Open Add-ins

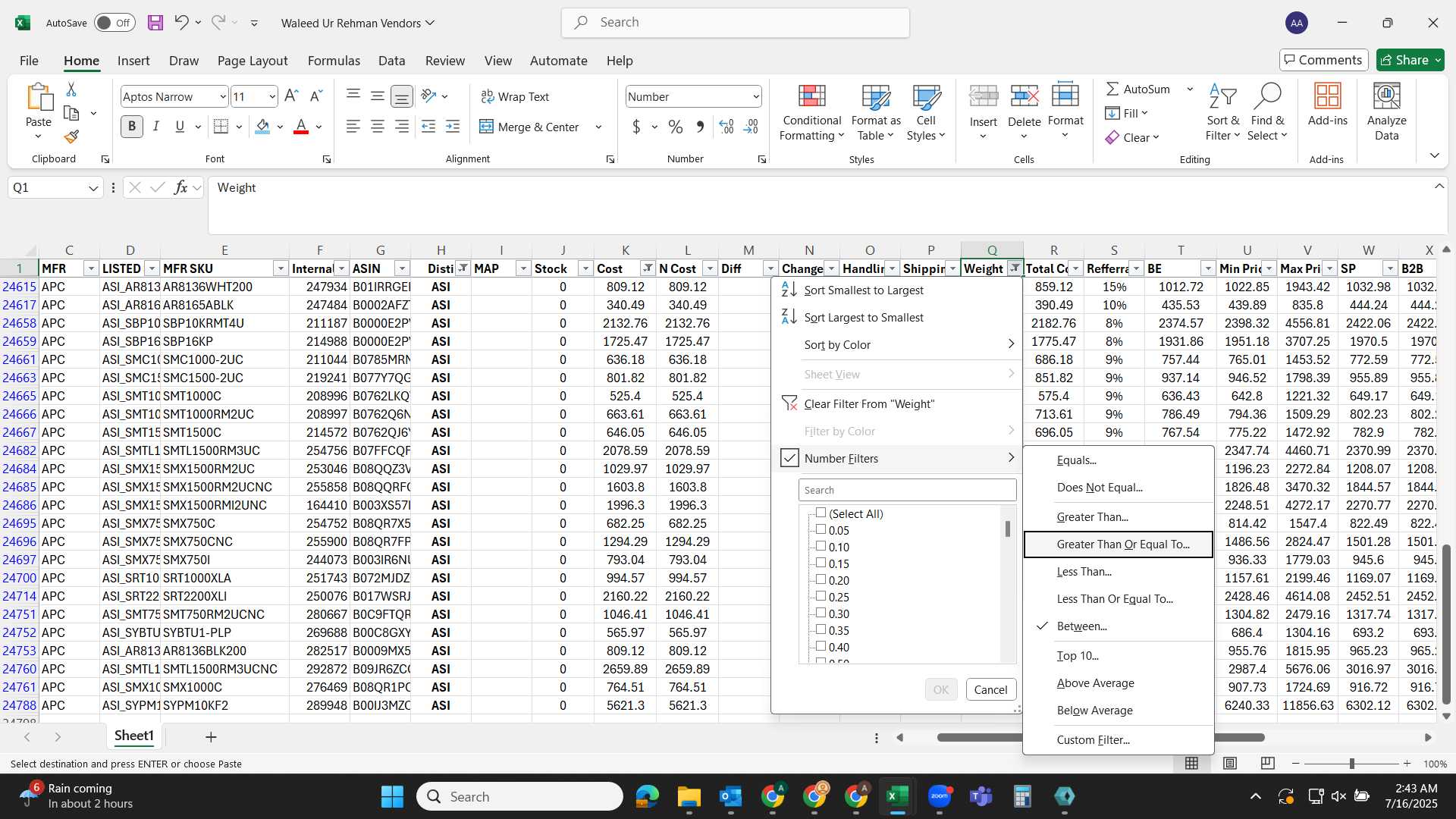[x=1328, y=105]
